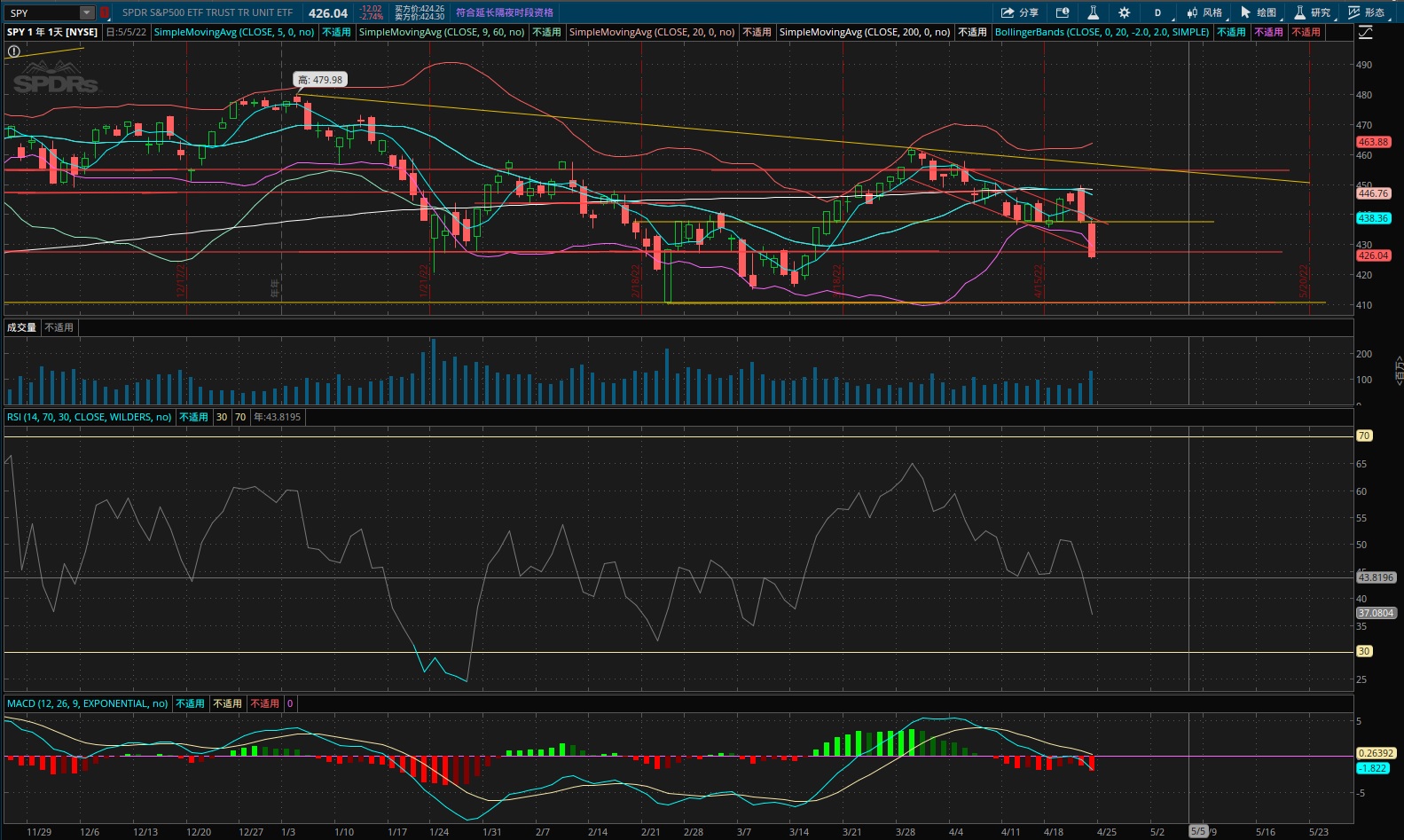Select the SPY 1 年 1天 [NYSE] label
This screenshot has height=840, width=1404.
click(x=52, y=32)
